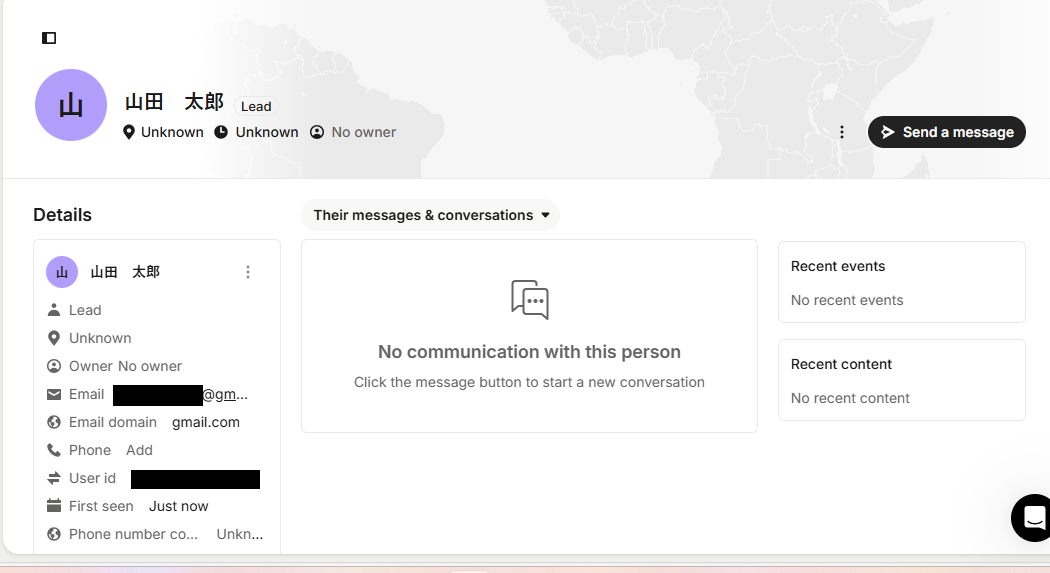Click No recent events text
The image size is (1050, 573).
(x=846, y=300)
